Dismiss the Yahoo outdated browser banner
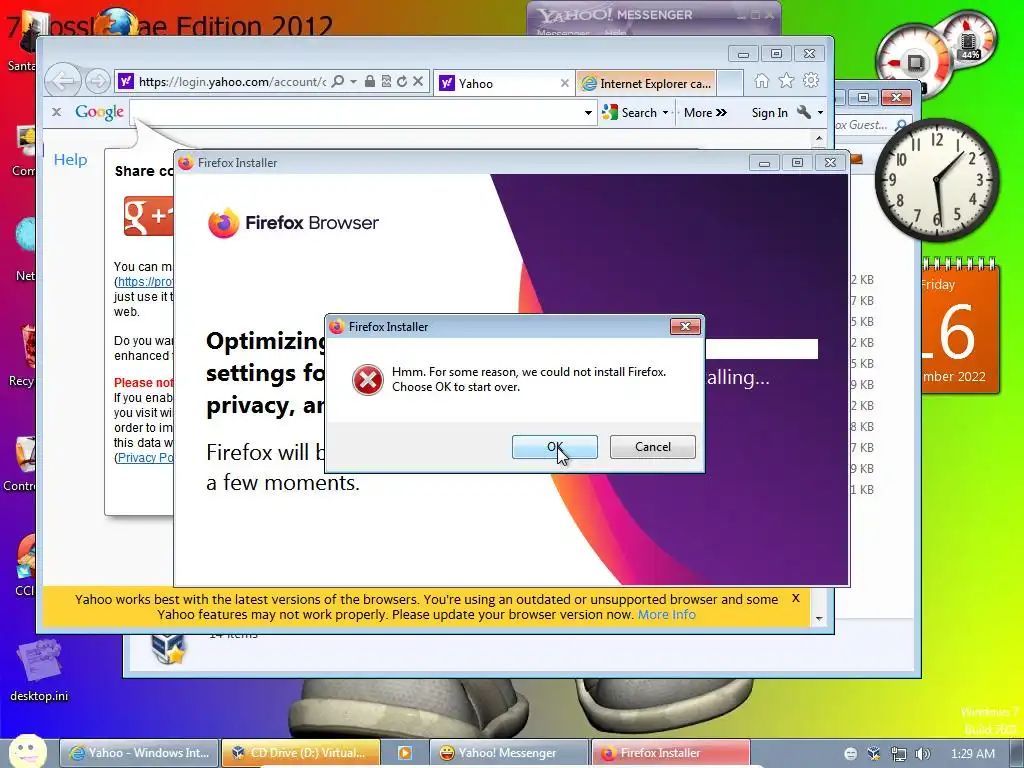This screenshot has height=768, width=1024. point(795,598)
